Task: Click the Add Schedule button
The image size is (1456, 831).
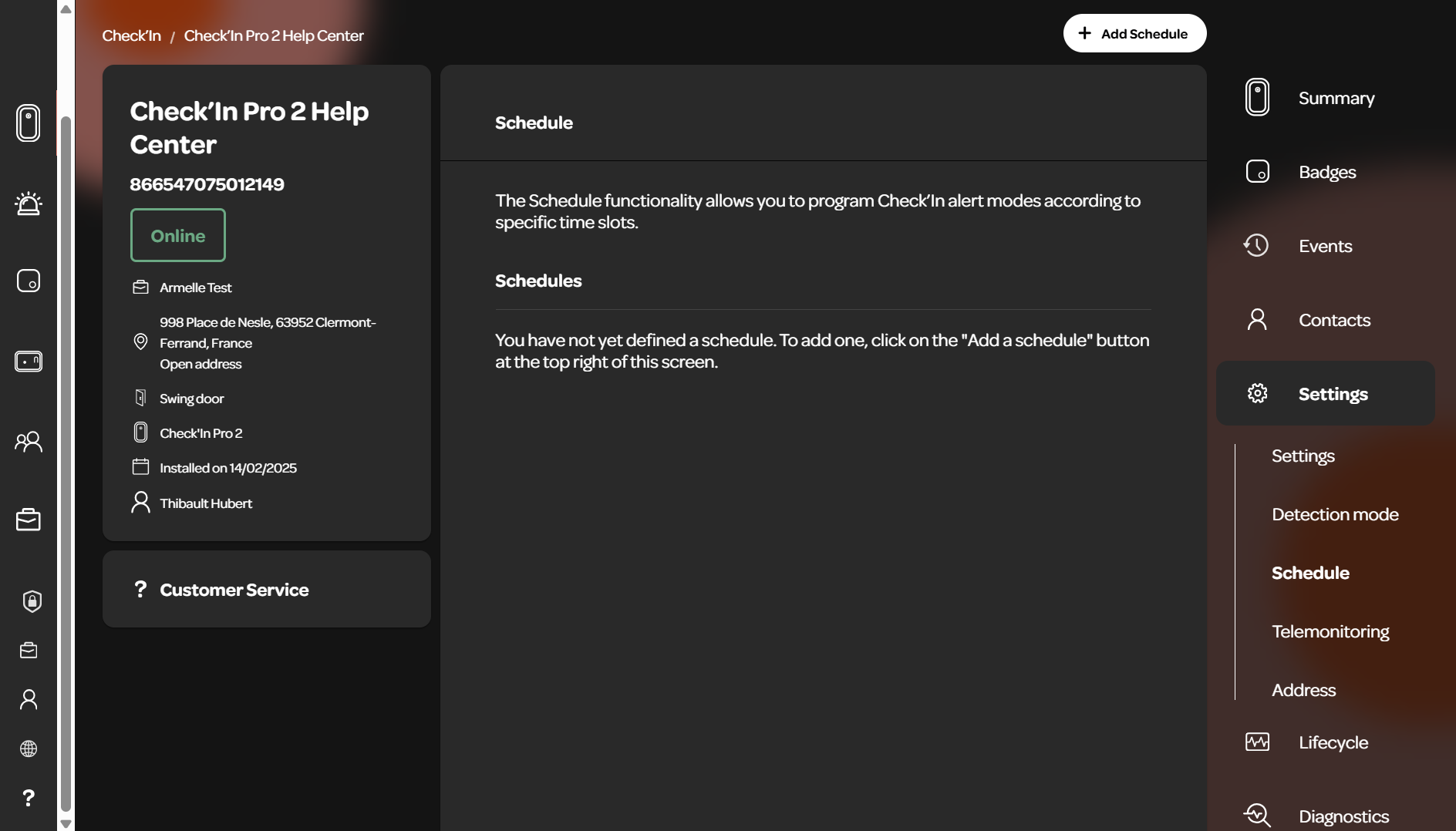Action: point(1134,33)
